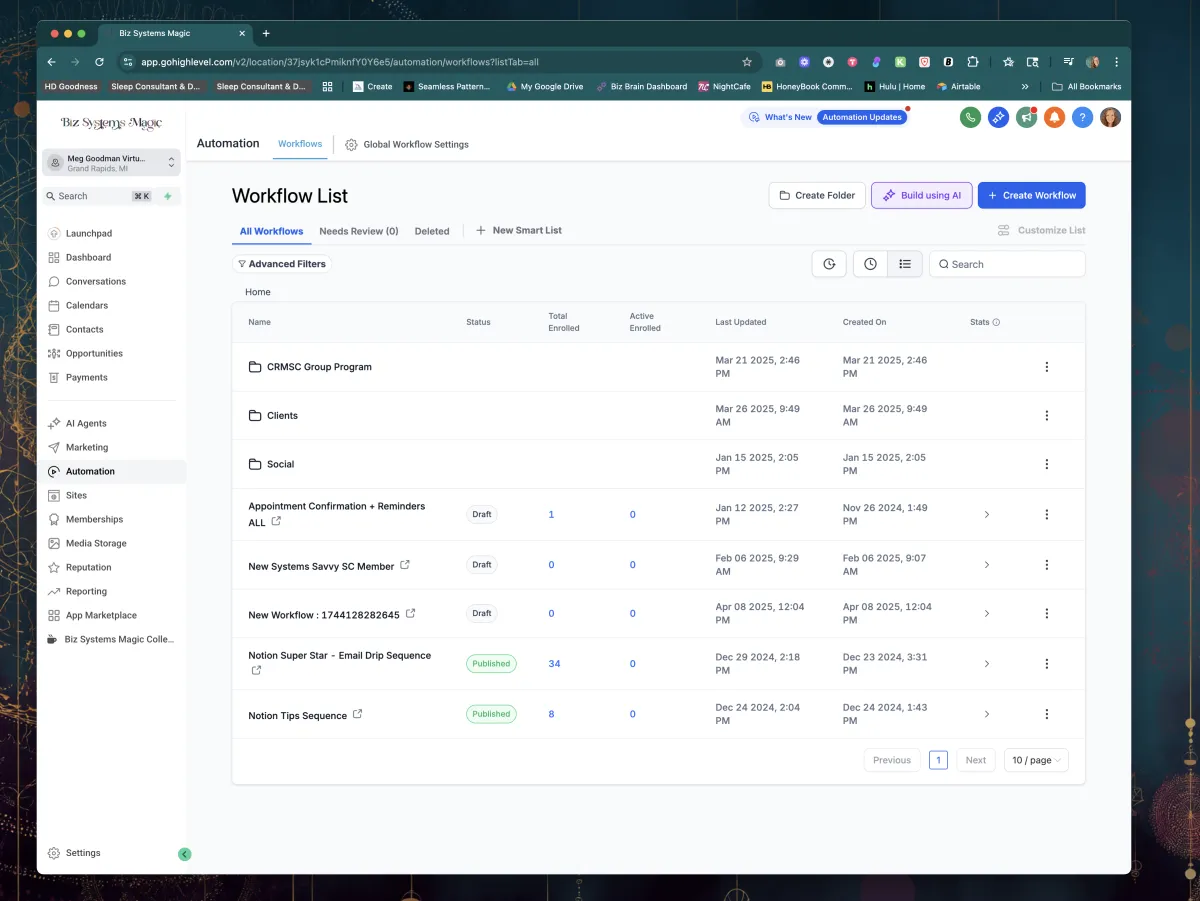This screenshot has width=1200, height=901.
Task: Click Create Workflow button
Action: pos(1031,195)
